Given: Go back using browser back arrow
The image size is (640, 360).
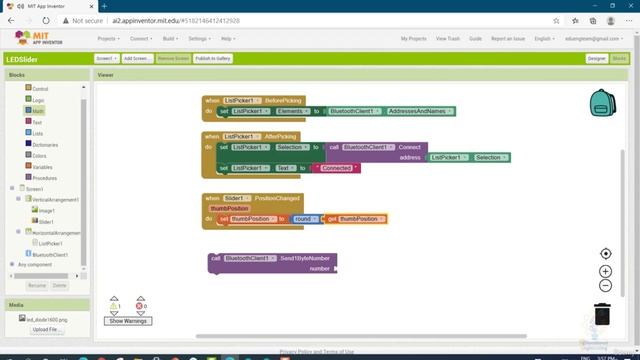Looking at the screenshot, I should coord(11,20).
